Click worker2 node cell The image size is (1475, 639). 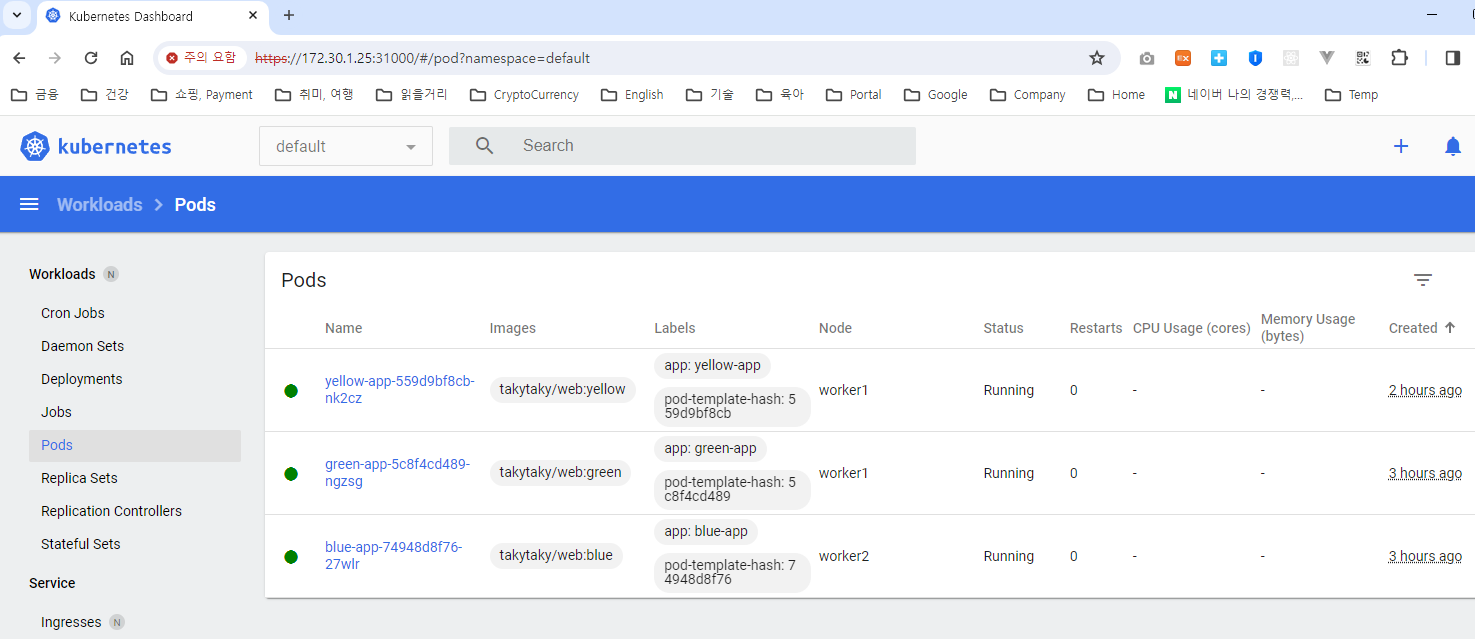(x=844, y=556)
